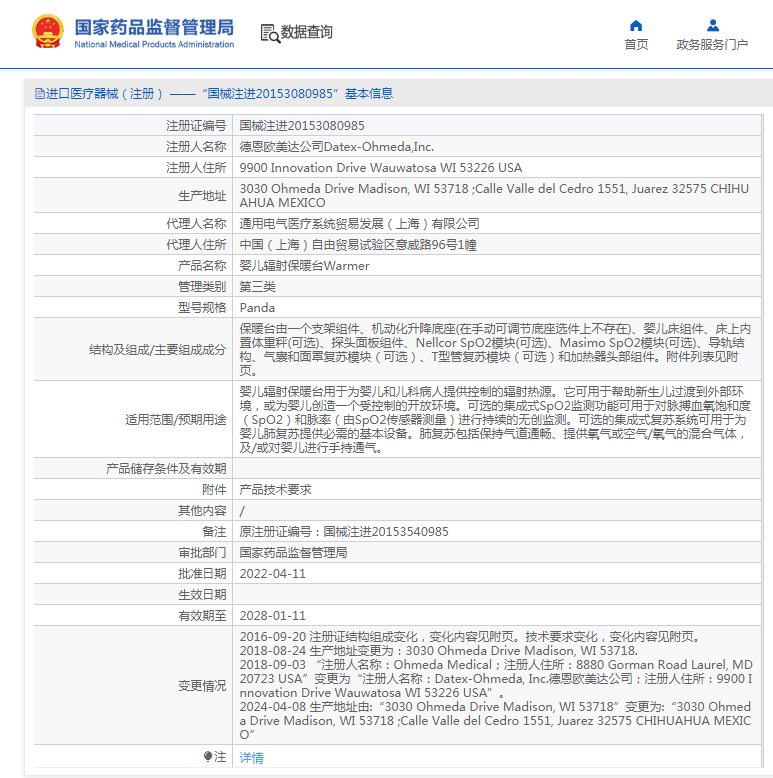Click the 注册人名称 label
The image size is (773, 778).
tap(196, 147)
